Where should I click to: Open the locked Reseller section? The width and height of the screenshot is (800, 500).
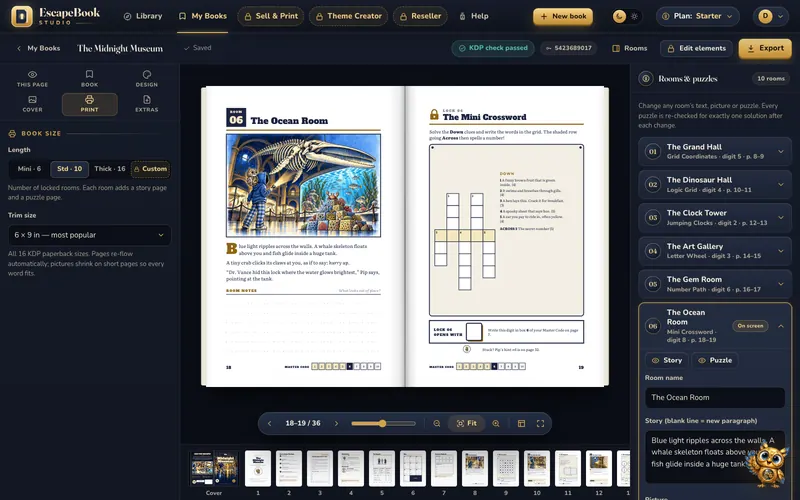pos(420,16)
